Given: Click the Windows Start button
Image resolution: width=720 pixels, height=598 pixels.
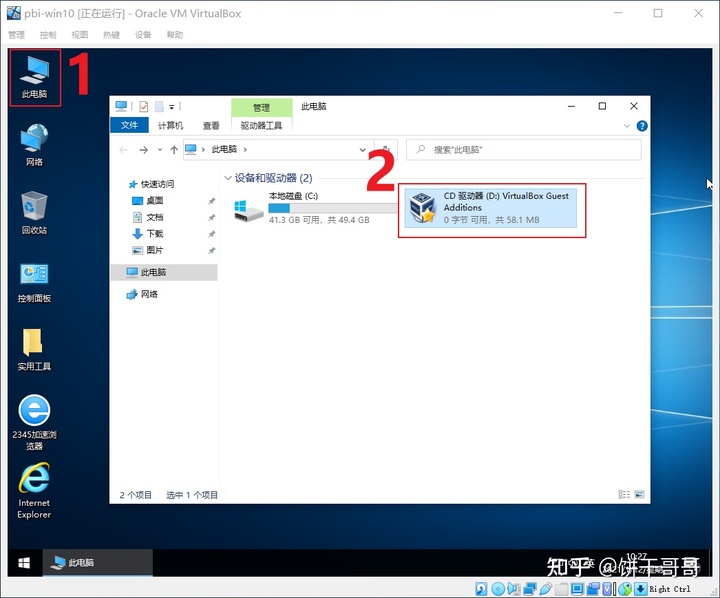Looking at the screenshot, I should [24, 563].
